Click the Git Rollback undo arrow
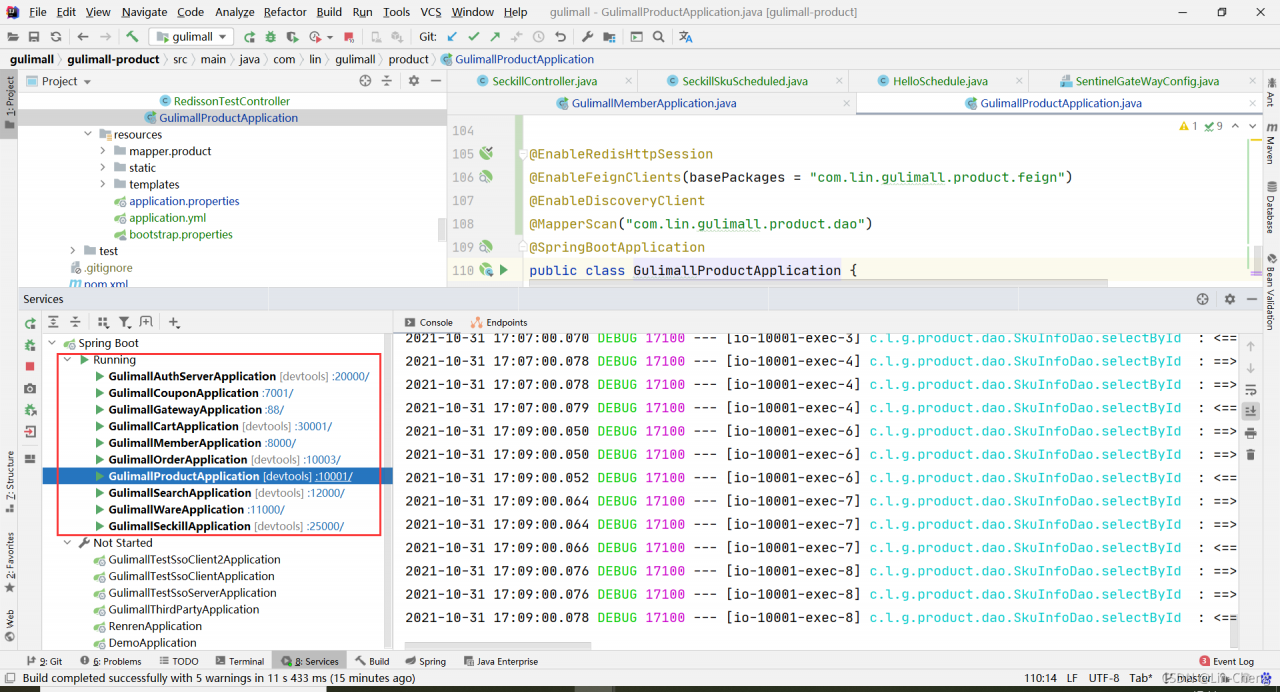The image size is (1280, 692). [559, 37]
